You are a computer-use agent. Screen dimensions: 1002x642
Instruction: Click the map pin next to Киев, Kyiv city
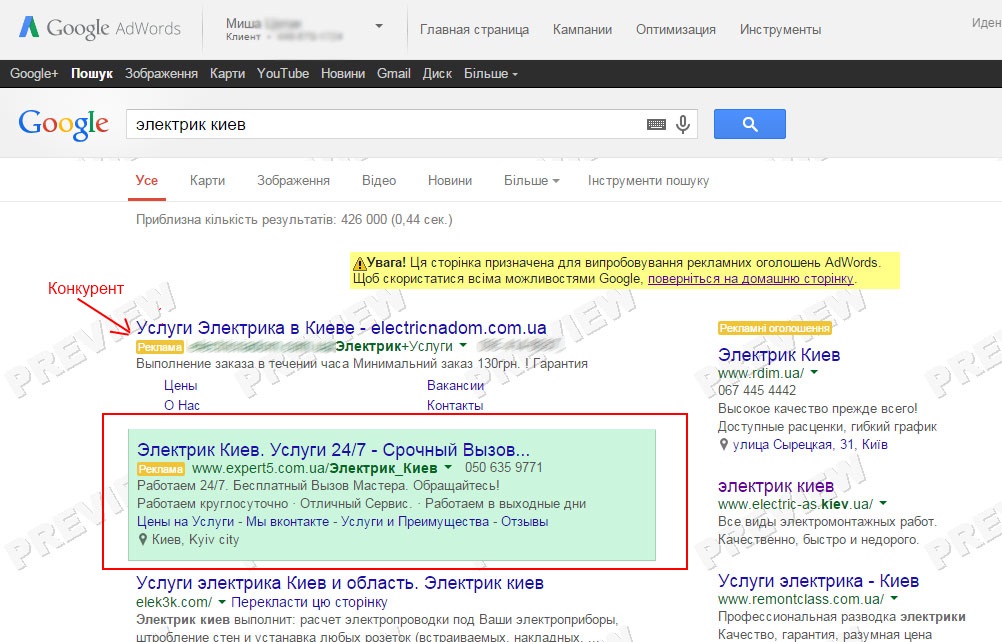[x=143, y=540]
